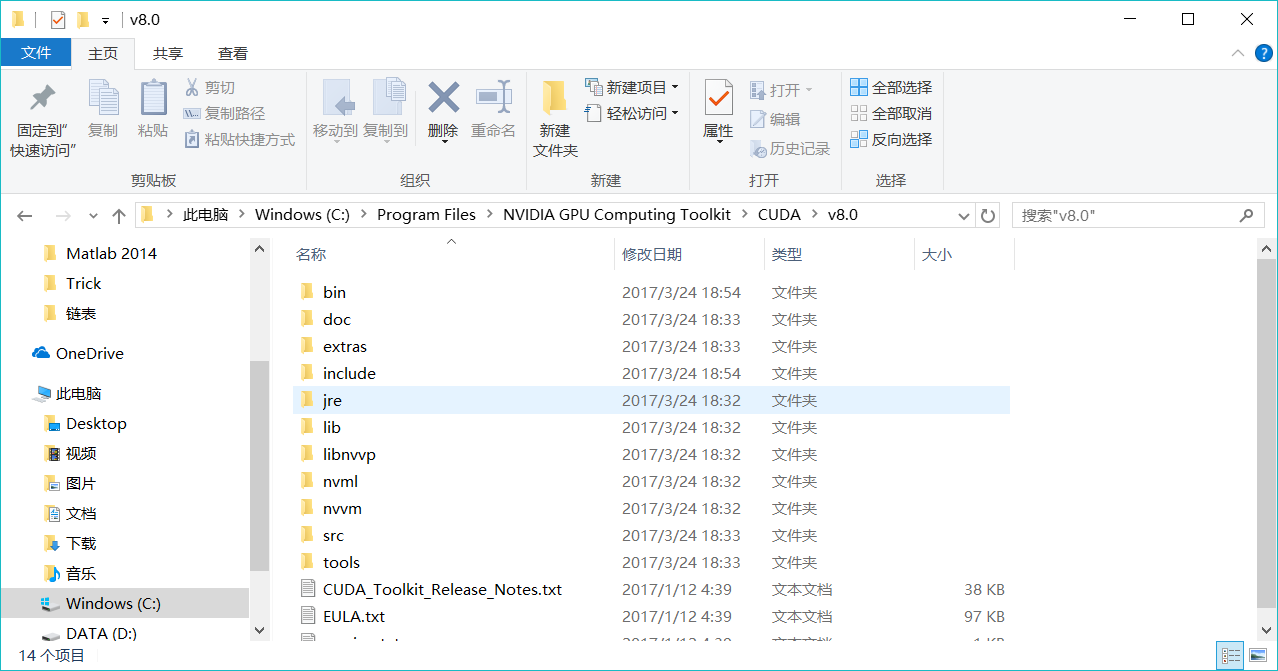Viewport: 1278px width, 671px height.
Task: Switch to the View ribbon tab
Action: (x=233, y=54)
